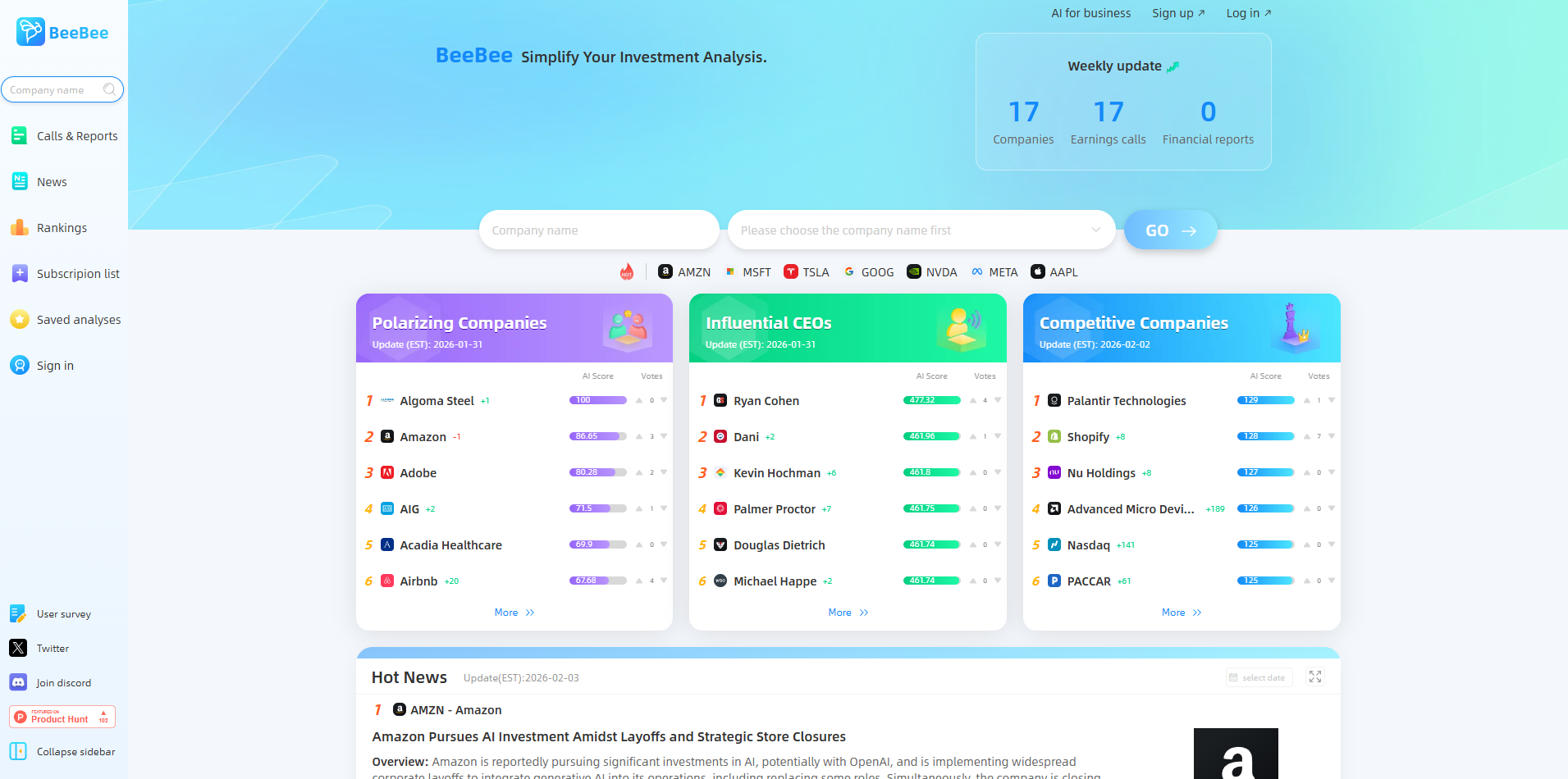The image size is (1568, 779).
Task: Open Douglas Dietrich row
Action: 848,544
